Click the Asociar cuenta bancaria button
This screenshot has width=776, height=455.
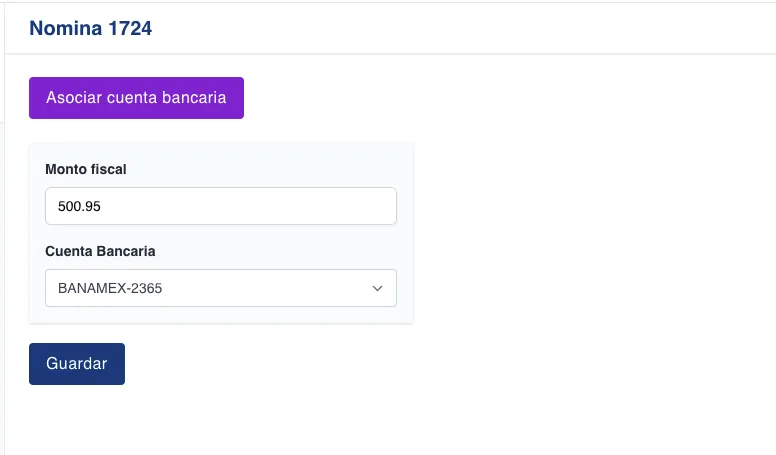(136, 98)
